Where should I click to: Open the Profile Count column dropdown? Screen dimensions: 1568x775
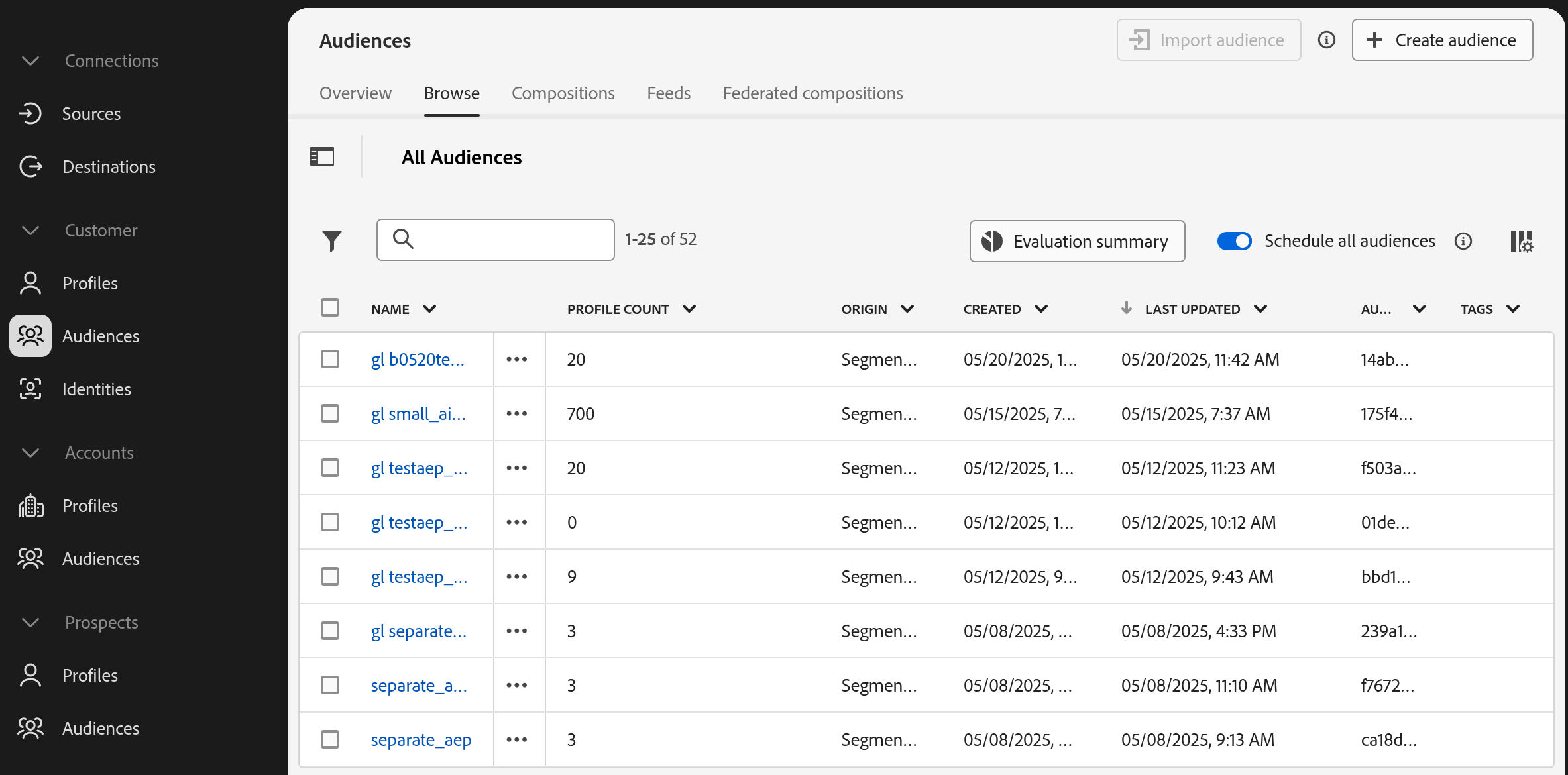689,309
